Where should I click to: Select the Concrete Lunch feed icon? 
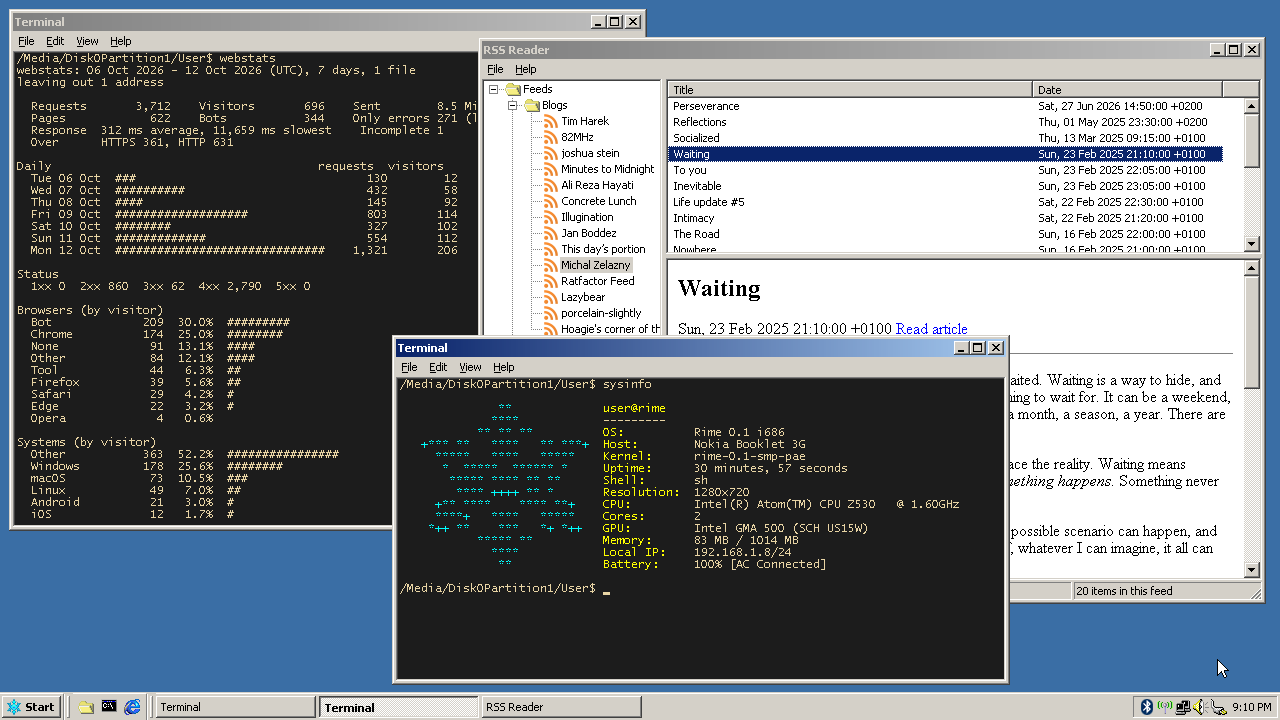pyautogui.click(x=551, y=201)
